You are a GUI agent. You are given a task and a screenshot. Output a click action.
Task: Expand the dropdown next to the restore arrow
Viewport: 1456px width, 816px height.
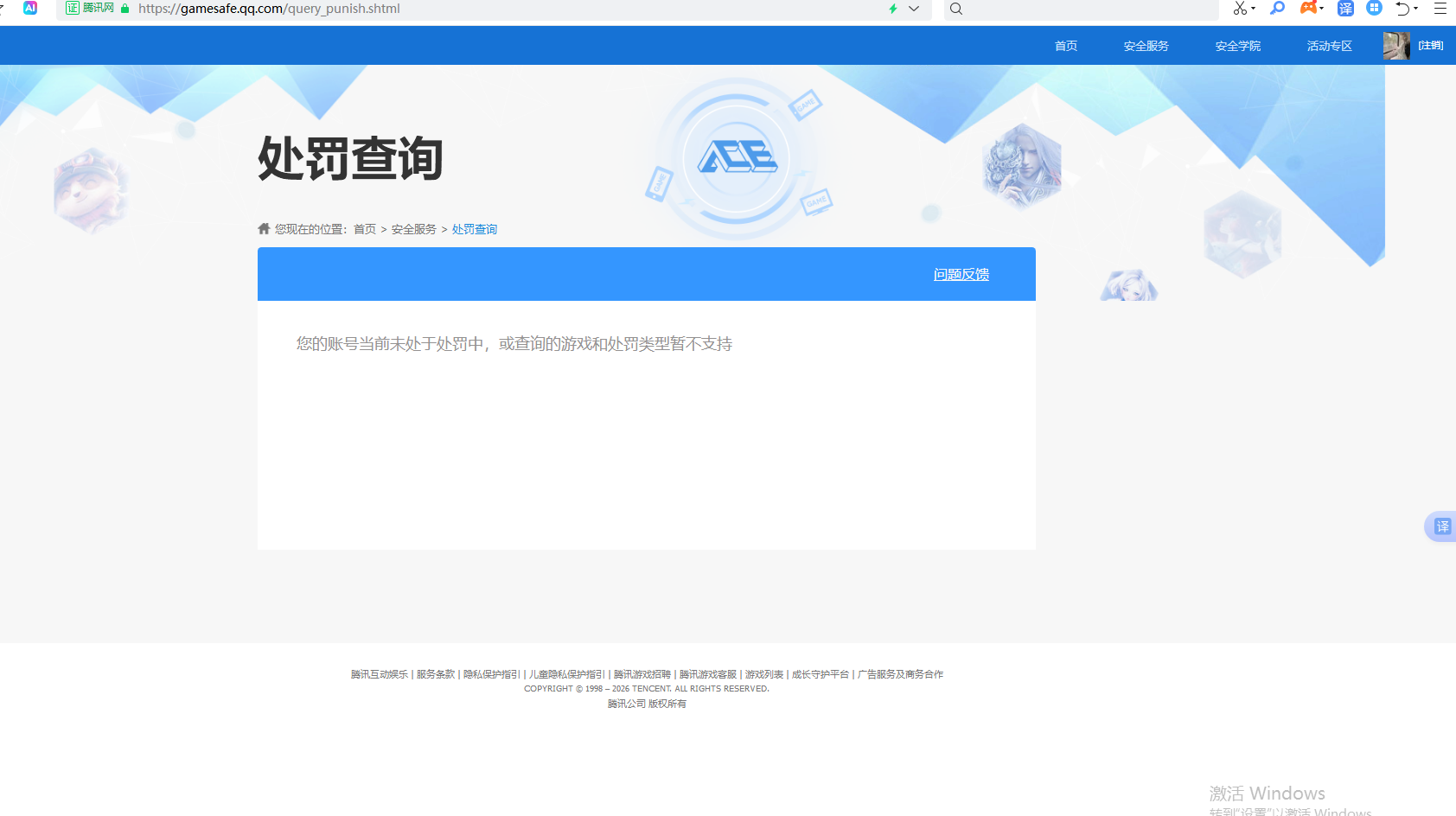point(1414,10)
